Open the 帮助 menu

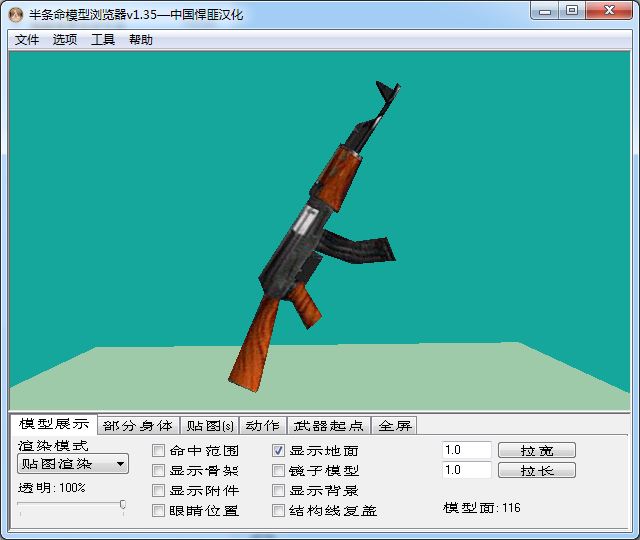pos(141,40)
